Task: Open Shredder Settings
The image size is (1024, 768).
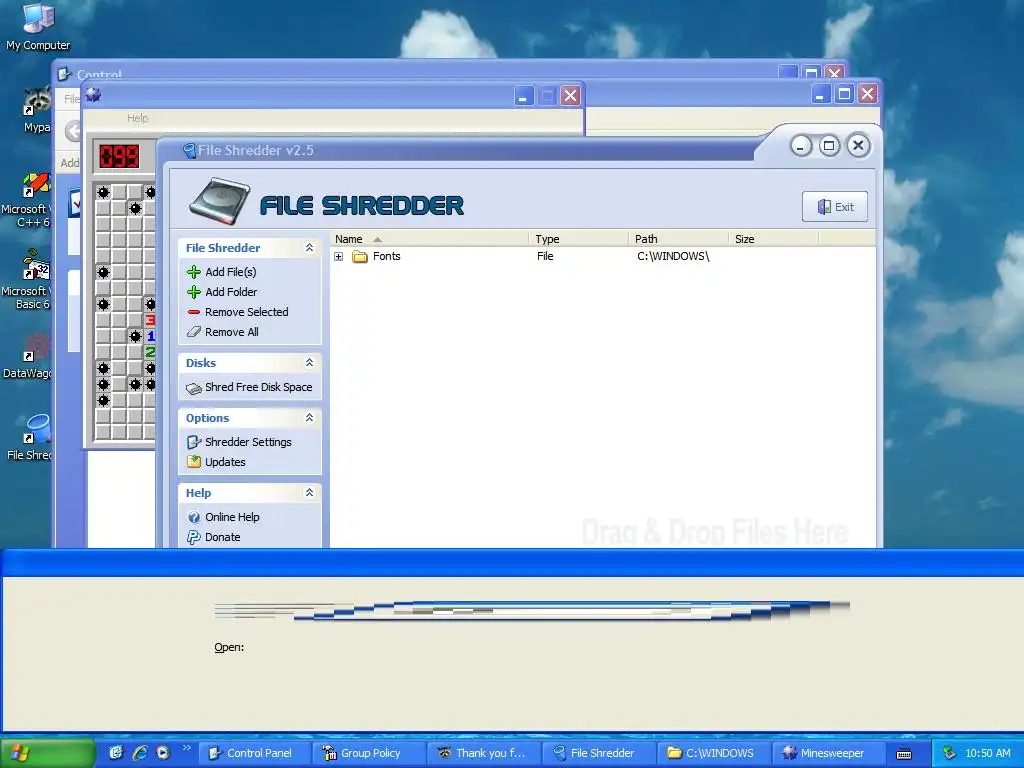Action: 248,442
